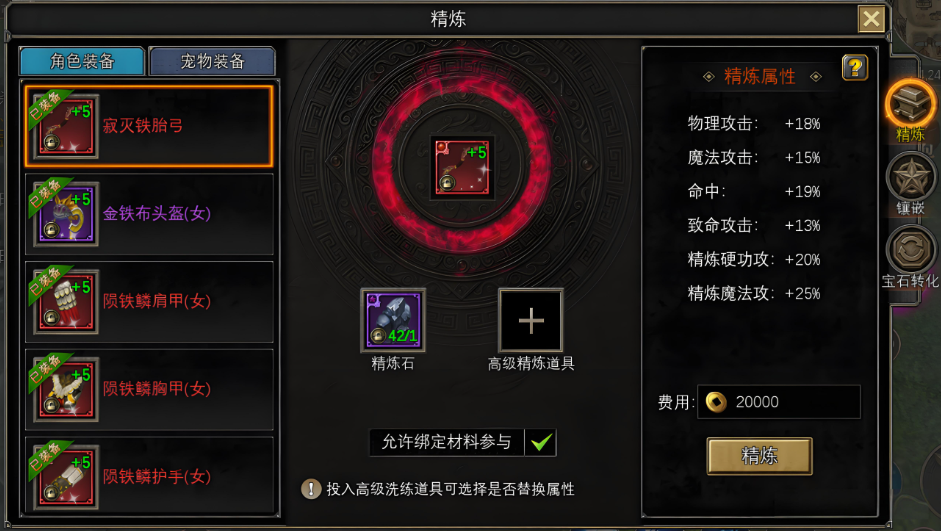Image resolution: width=941 pixels, height=531 pixels.
Task: Open the 镶嵌 star sidebar icon
Action: (910, 178)
